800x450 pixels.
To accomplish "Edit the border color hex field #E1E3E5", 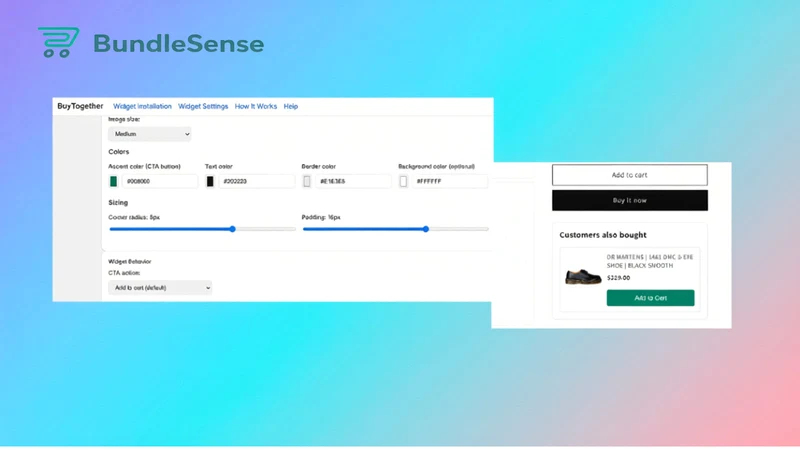I will 353,181.
